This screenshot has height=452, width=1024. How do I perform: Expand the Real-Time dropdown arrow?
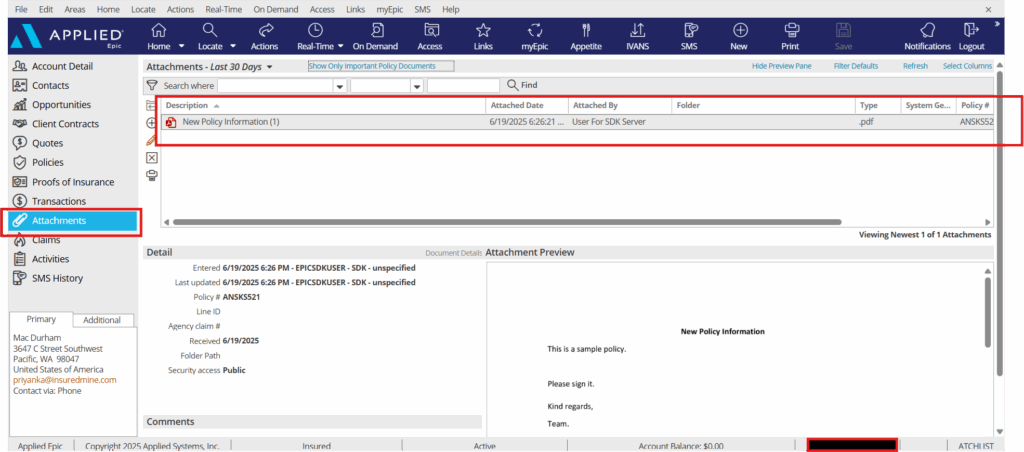click(341, 46)
